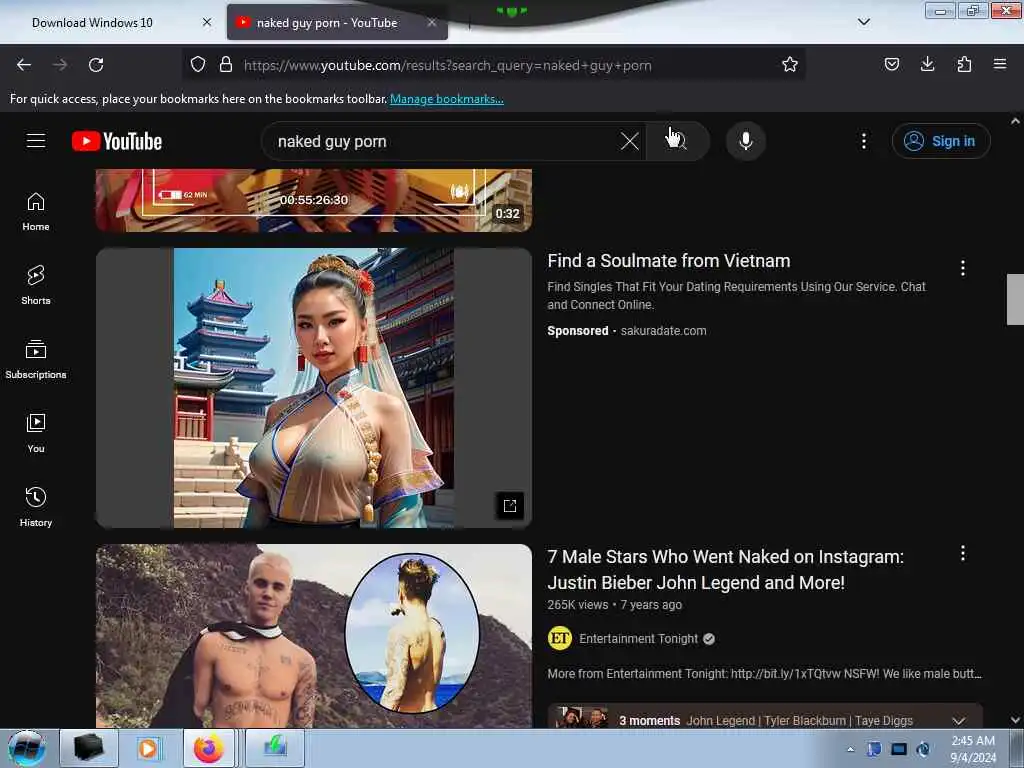Viewport: 1024px width, 768px height.
Task: Click the YouTube logo
Action: [117, 141]
